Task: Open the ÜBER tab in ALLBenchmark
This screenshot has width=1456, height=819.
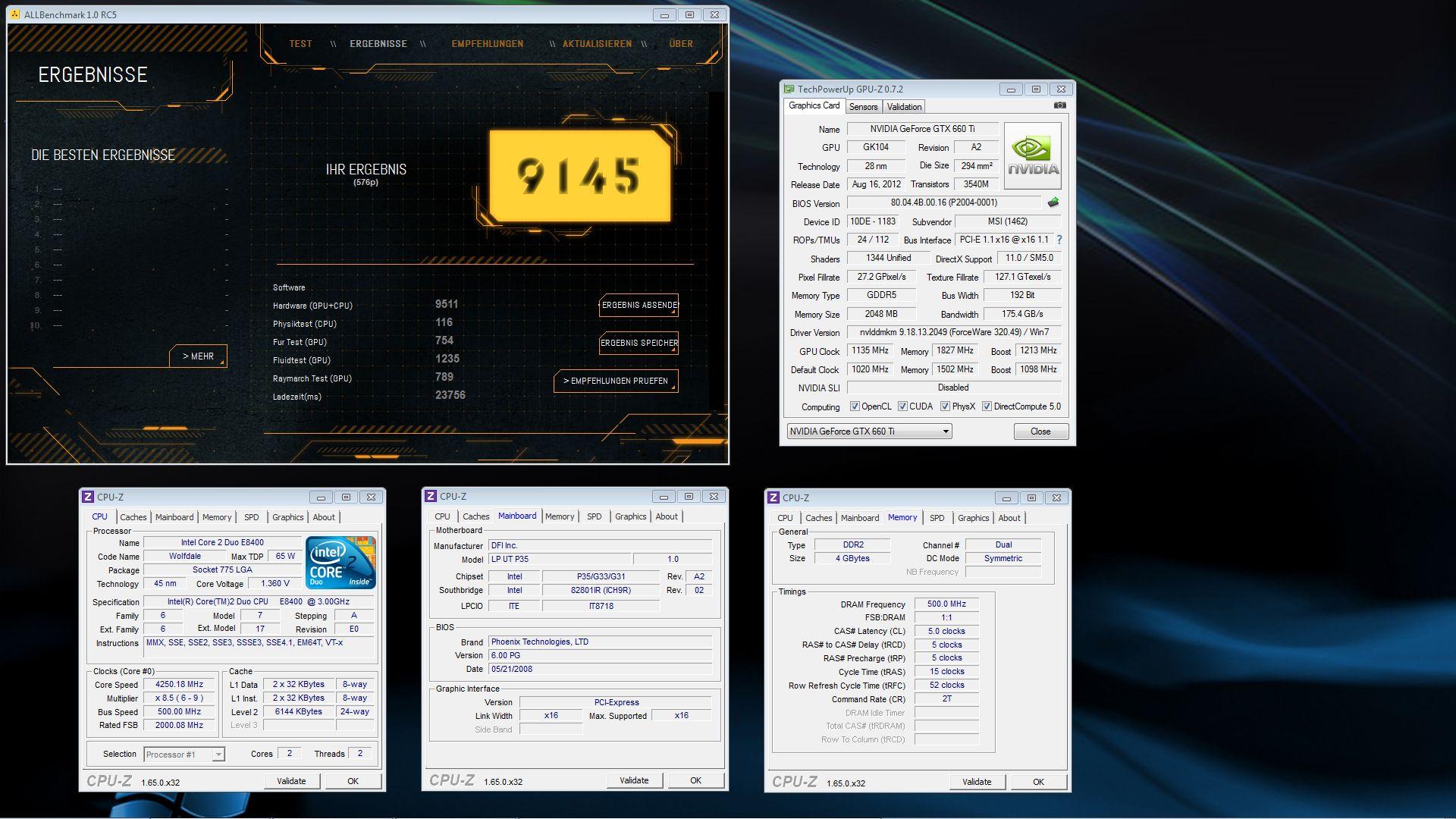Action: [x=681, y=44]
